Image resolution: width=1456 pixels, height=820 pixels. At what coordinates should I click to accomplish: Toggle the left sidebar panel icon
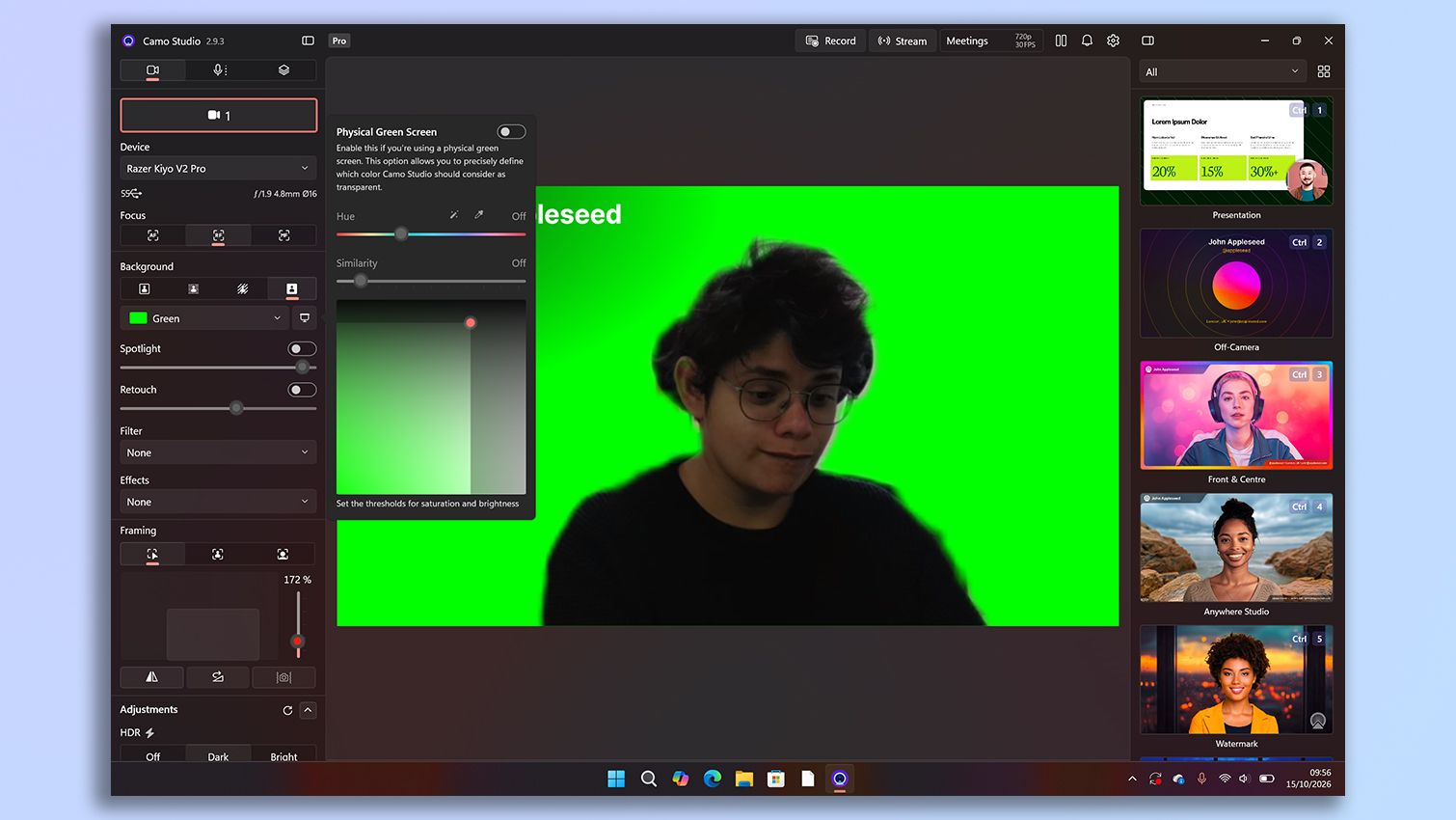(x=309, y=41)
